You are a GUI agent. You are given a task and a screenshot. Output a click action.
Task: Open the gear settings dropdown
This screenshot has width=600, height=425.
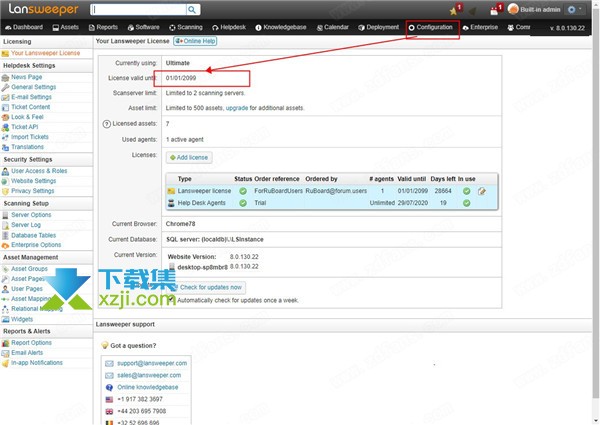[575, 10]
